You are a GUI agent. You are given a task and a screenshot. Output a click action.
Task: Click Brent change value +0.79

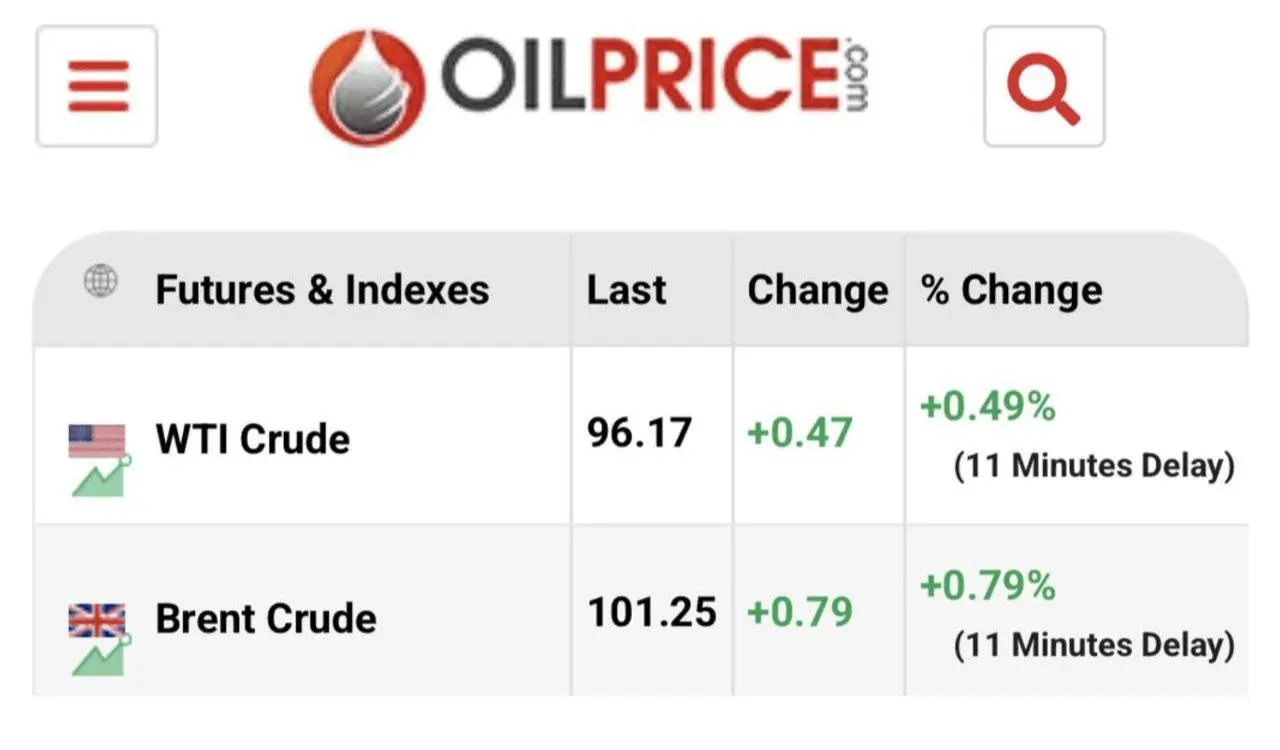(799, 612)
